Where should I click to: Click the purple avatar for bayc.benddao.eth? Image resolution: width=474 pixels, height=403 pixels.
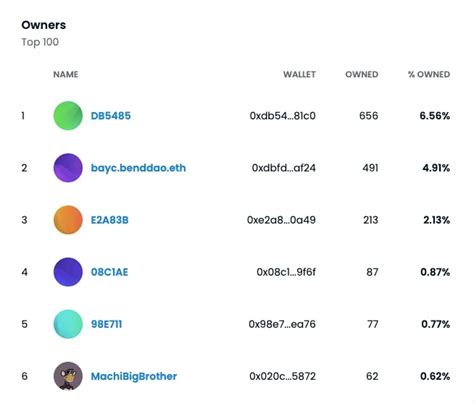pyautogui.click(x=68, y=168)
